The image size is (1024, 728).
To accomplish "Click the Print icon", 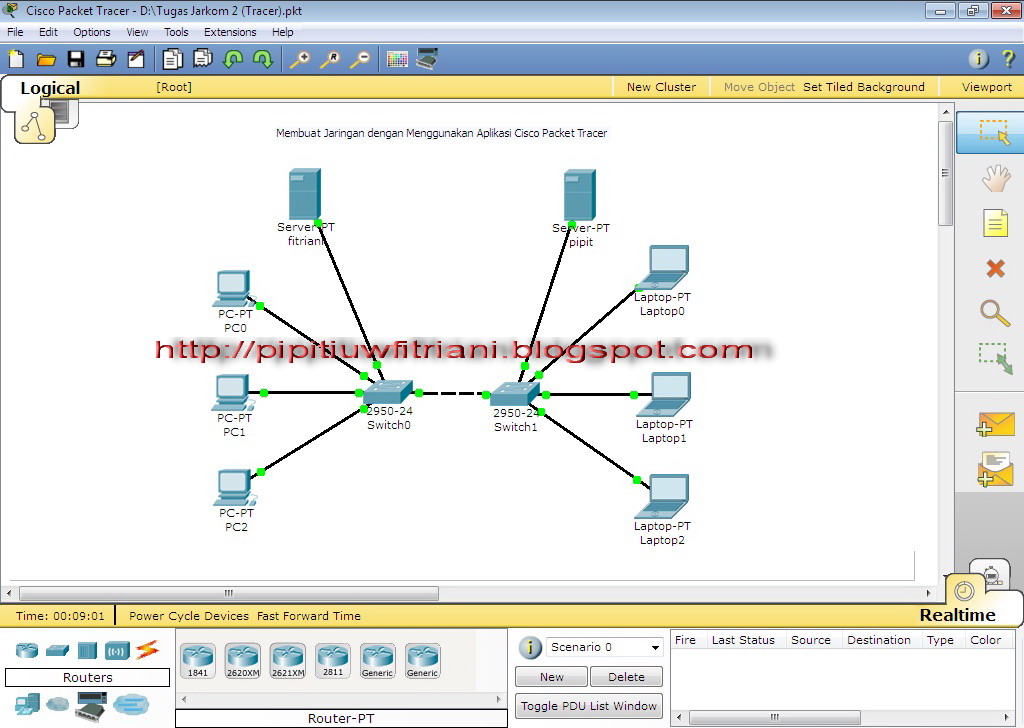I will [x=106, y=59].
